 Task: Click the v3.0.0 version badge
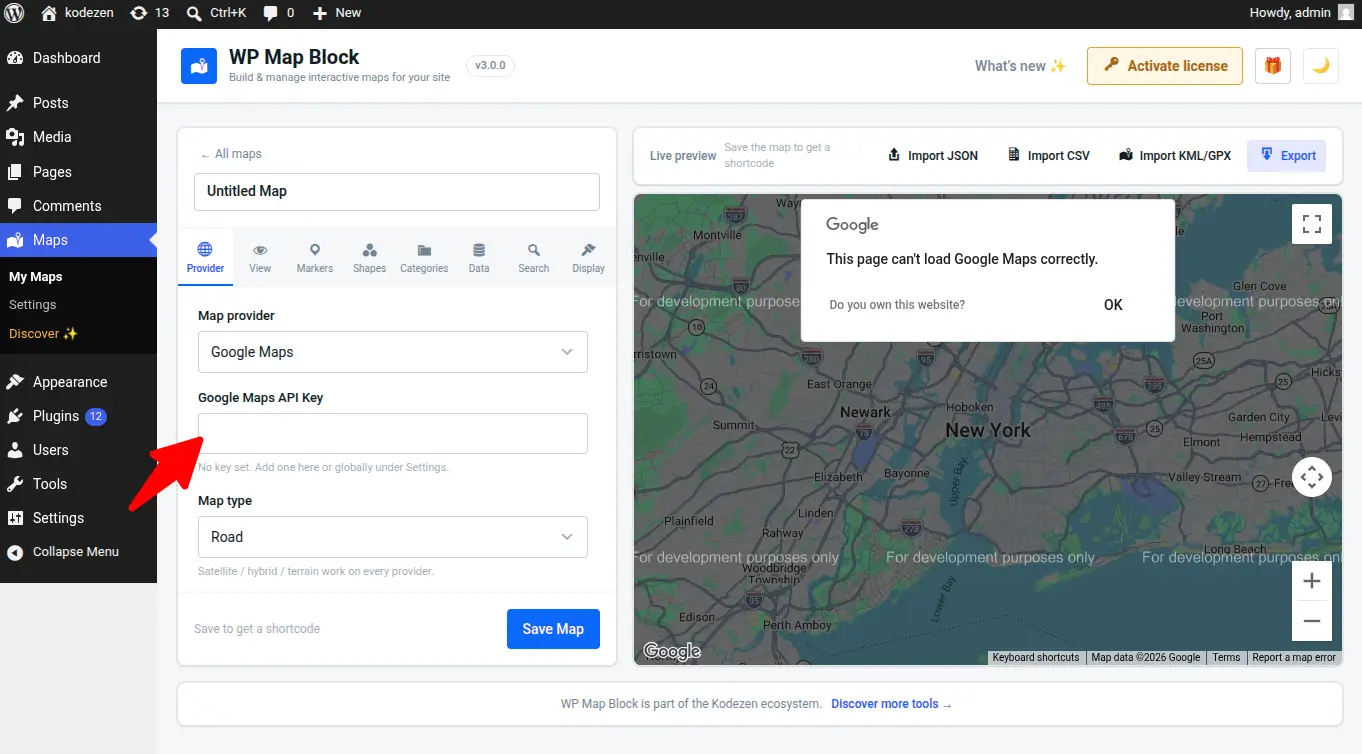[490, 66]
